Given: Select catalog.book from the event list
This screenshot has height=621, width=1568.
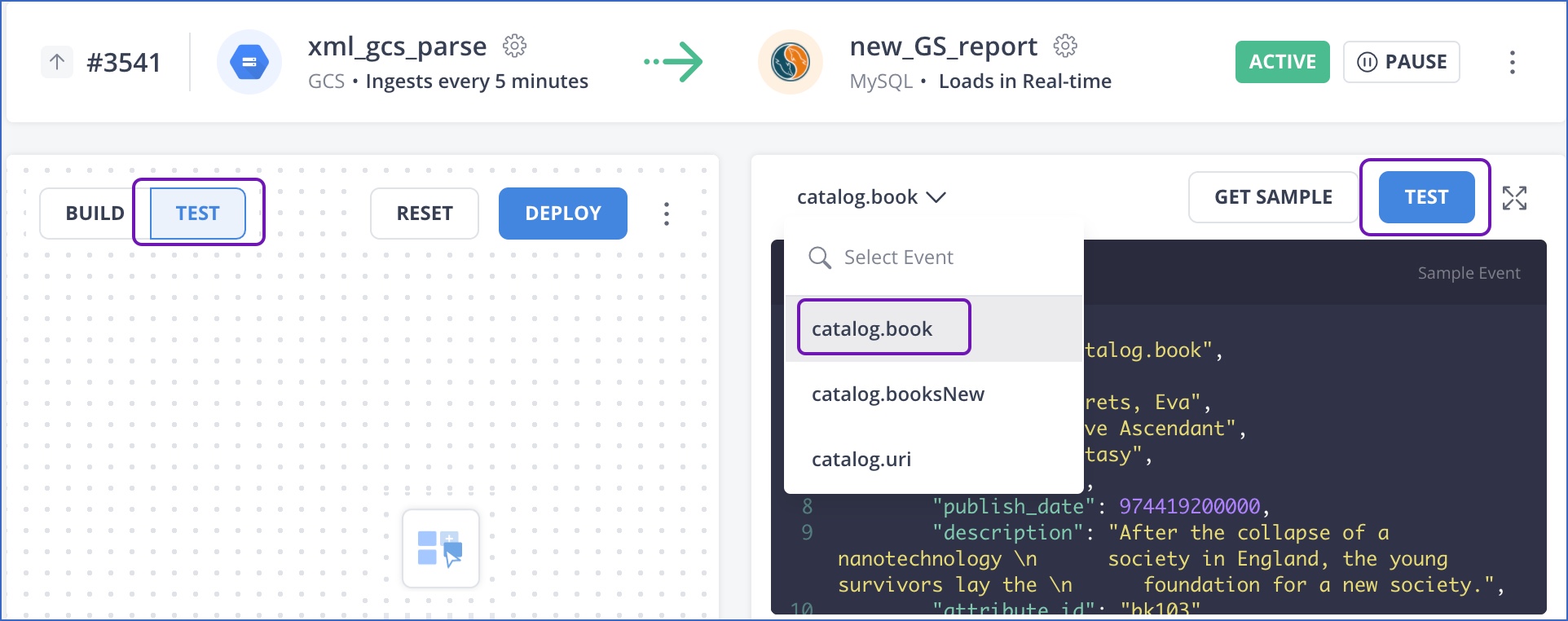Looking at the screenshot, I should click(934, 328).
